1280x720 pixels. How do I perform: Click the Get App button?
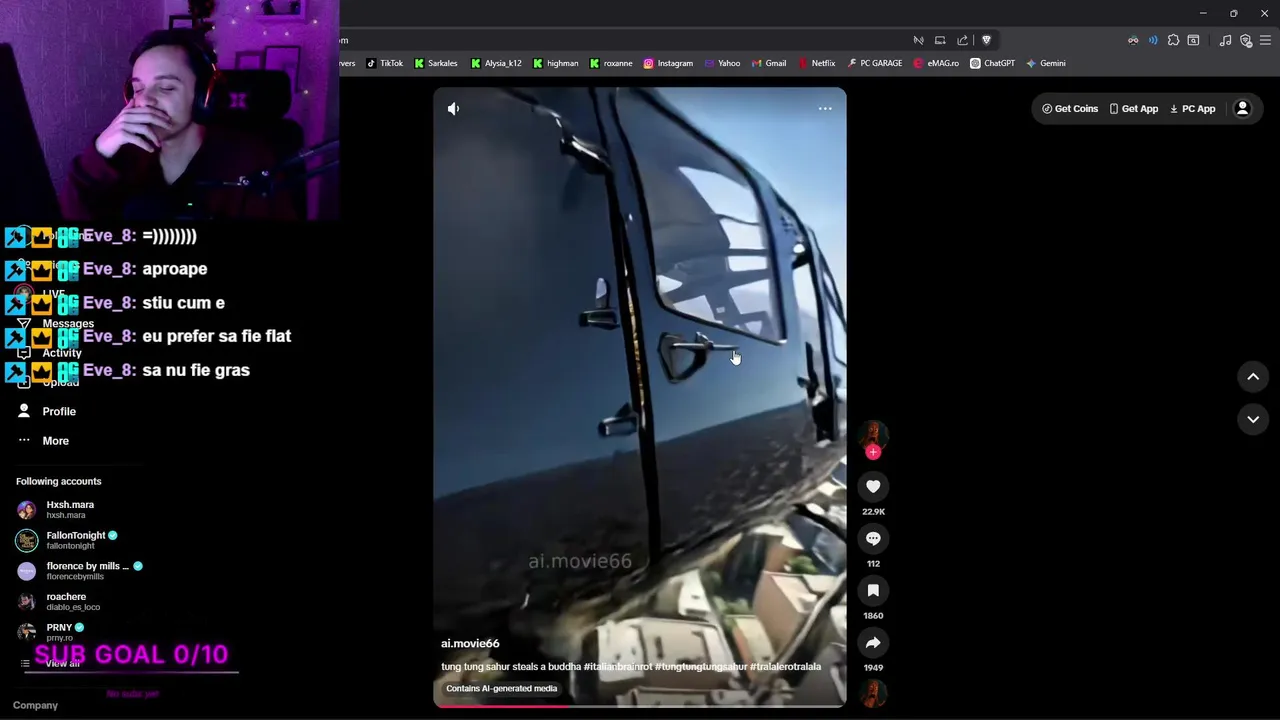point(1133,108)
